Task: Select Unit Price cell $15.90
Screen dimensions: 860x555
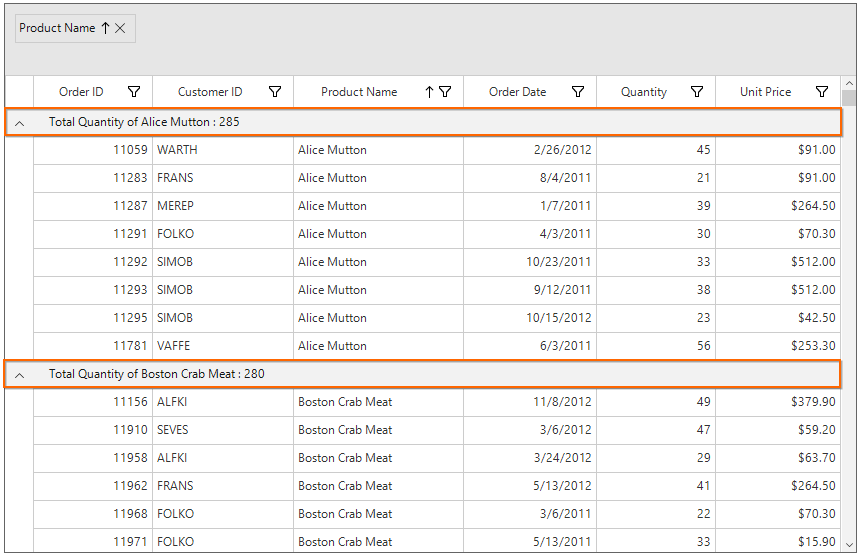Action: pos(778,541)
